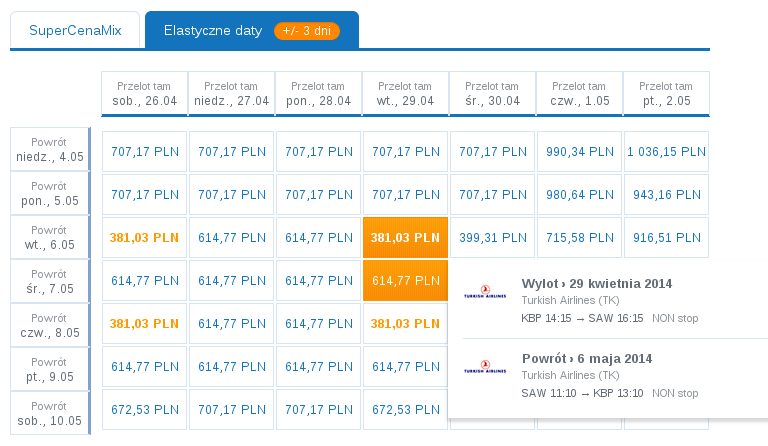Screen dimensions: 768x446
Task: Select return row header Powrót sob., 10.05
Action: point(50,413)
